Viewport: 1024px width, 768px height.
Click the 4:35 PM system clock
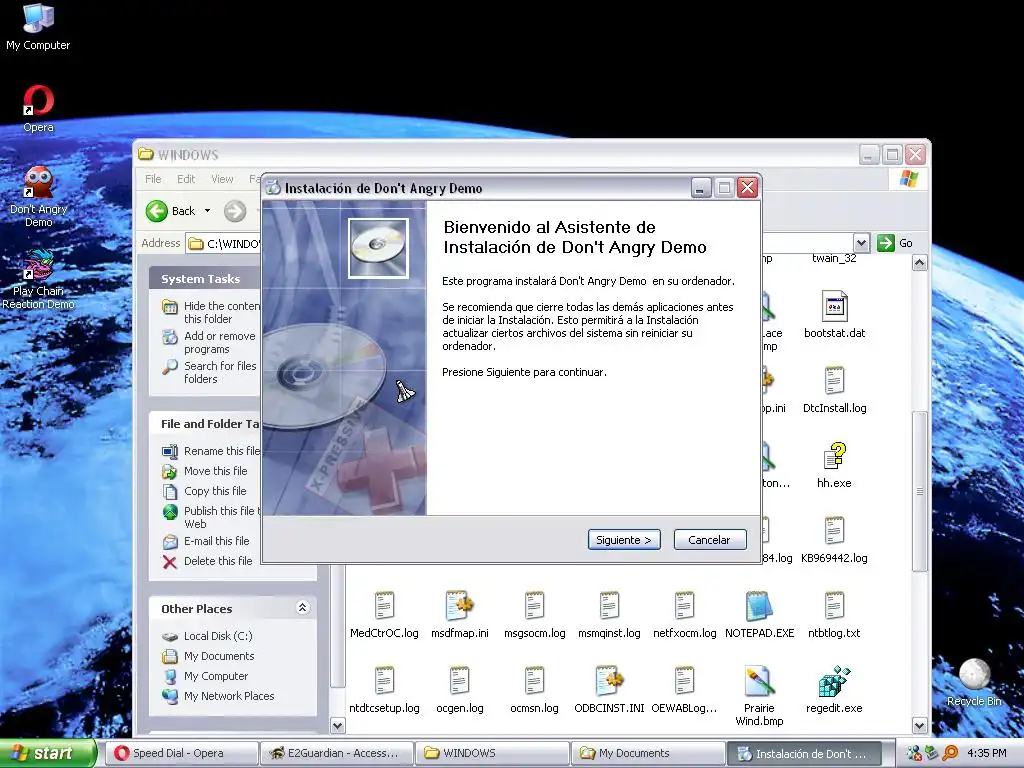(987, 753)
